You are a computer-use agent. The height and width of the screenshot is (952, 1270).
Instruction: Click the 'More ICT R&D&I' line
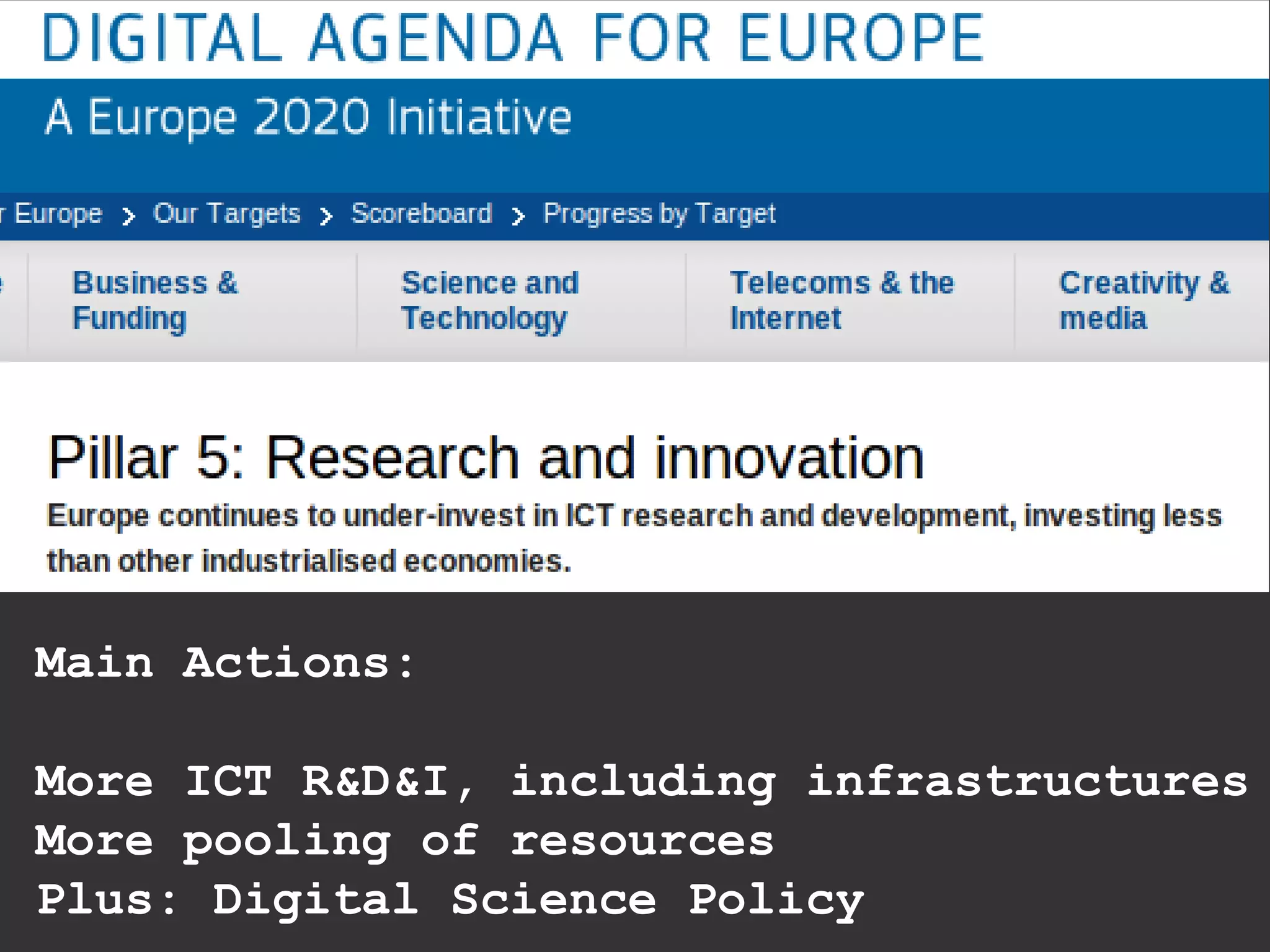(x=640, y=782)
